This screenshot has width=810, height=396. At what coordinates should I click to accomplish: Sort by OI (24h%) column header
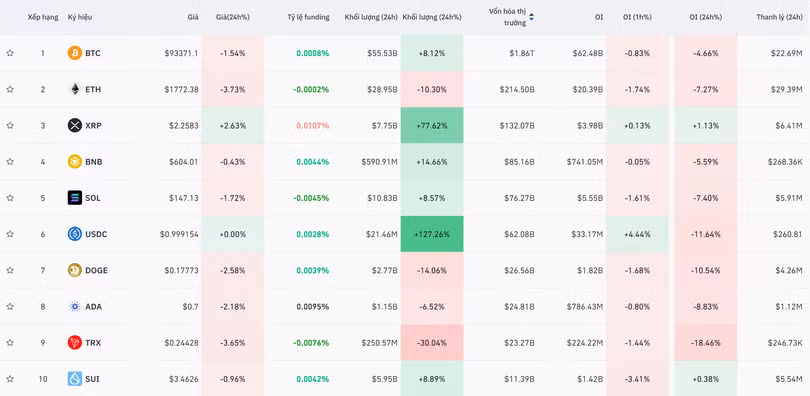(706, 17)
